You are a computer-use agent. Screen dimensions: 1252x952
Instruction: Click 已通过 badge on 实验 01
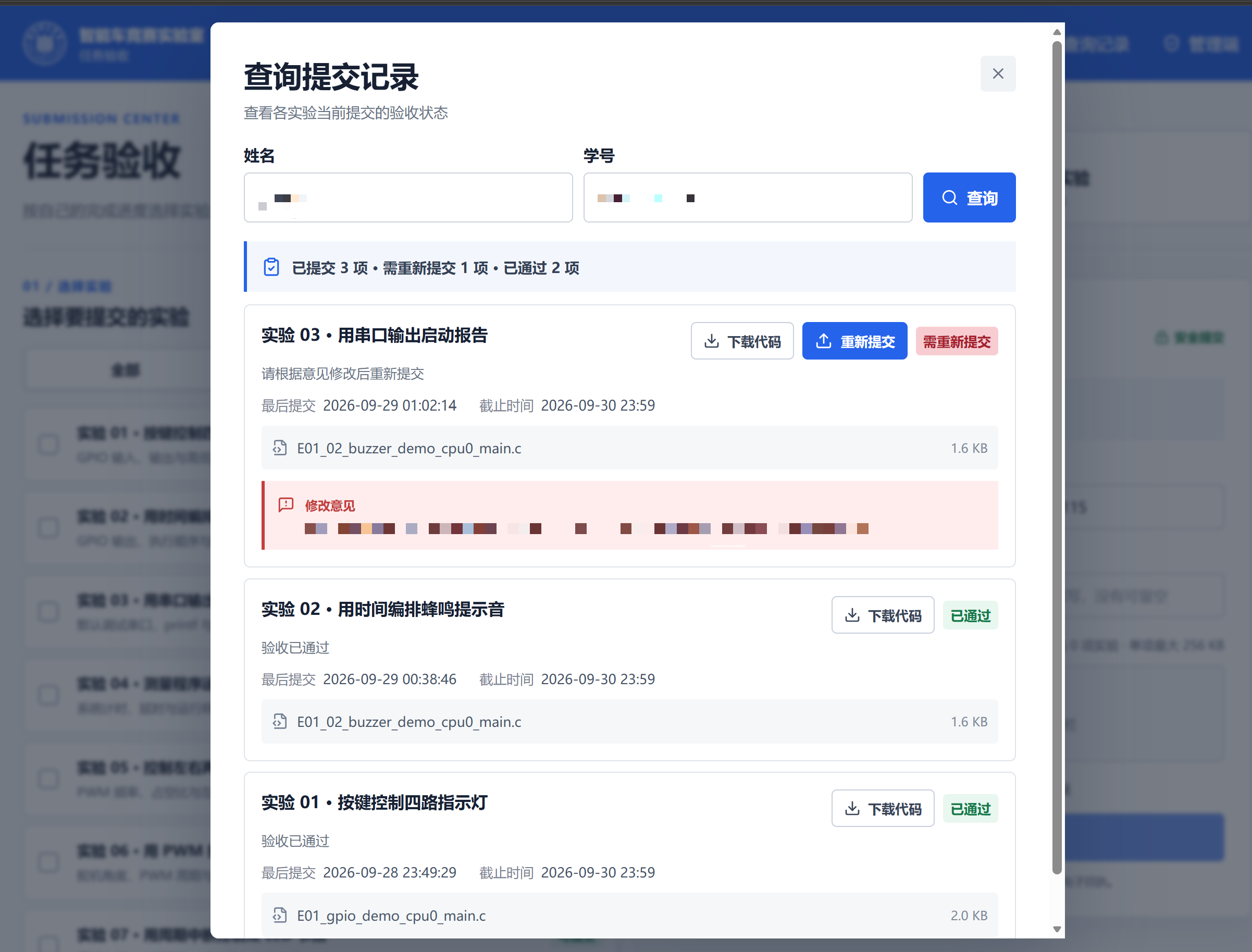(x=970, y=809)
